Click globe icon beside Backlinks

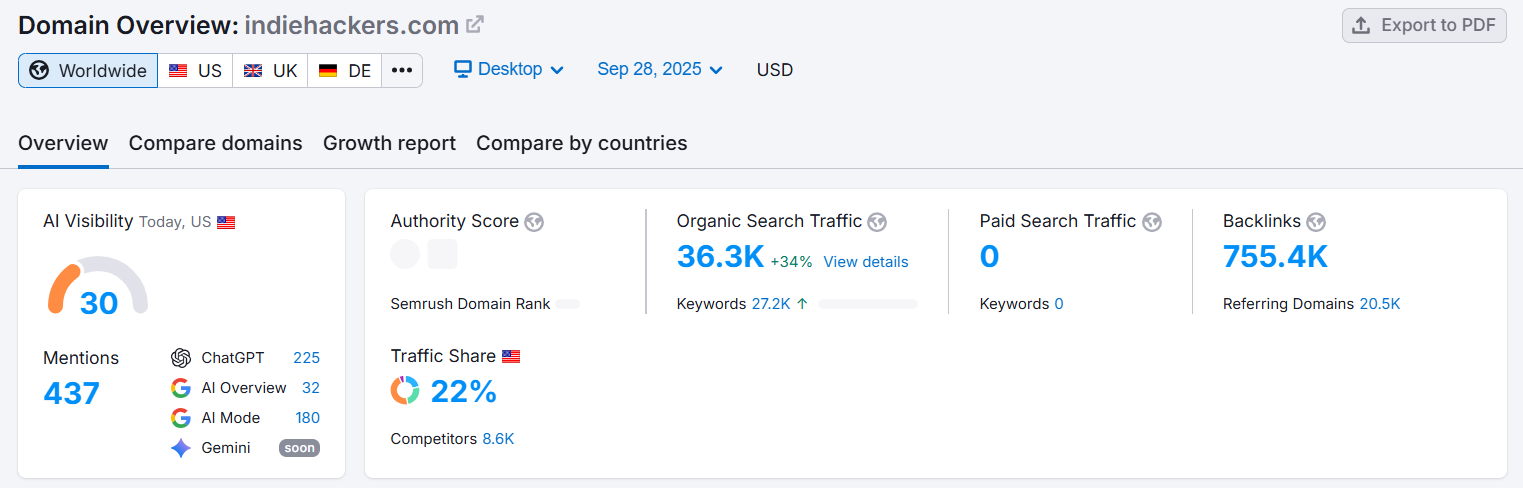click(x=1316, y=222)
